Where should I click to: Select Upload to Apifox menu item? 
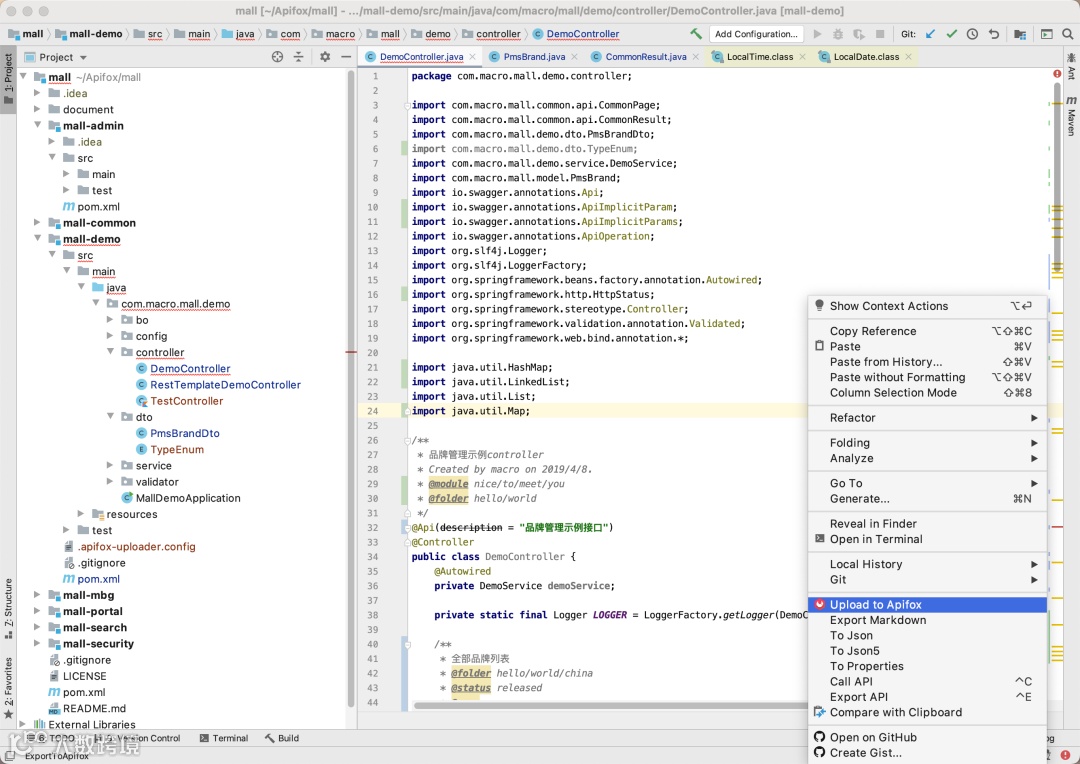[x=875, y=605]
